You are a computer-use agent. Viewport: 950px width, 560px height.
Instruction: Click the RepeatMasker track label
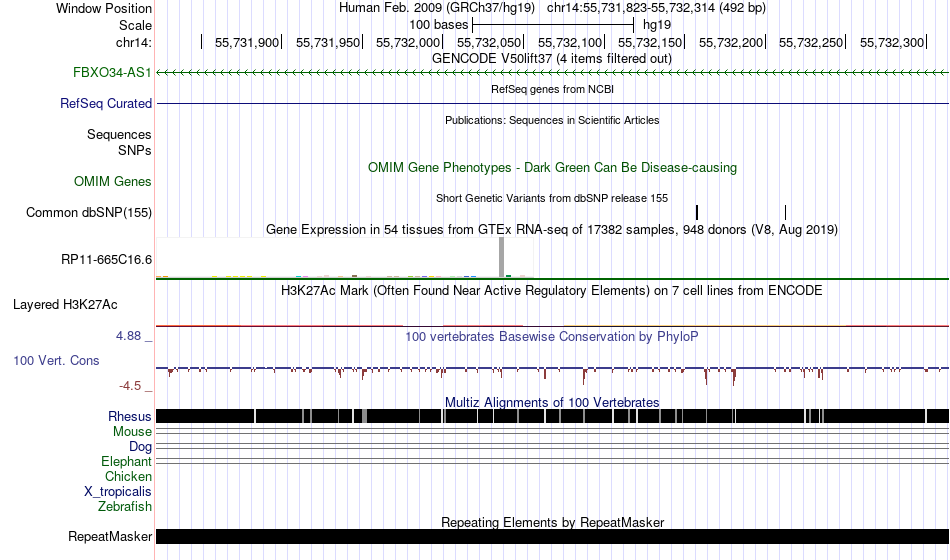pos(110,536)
